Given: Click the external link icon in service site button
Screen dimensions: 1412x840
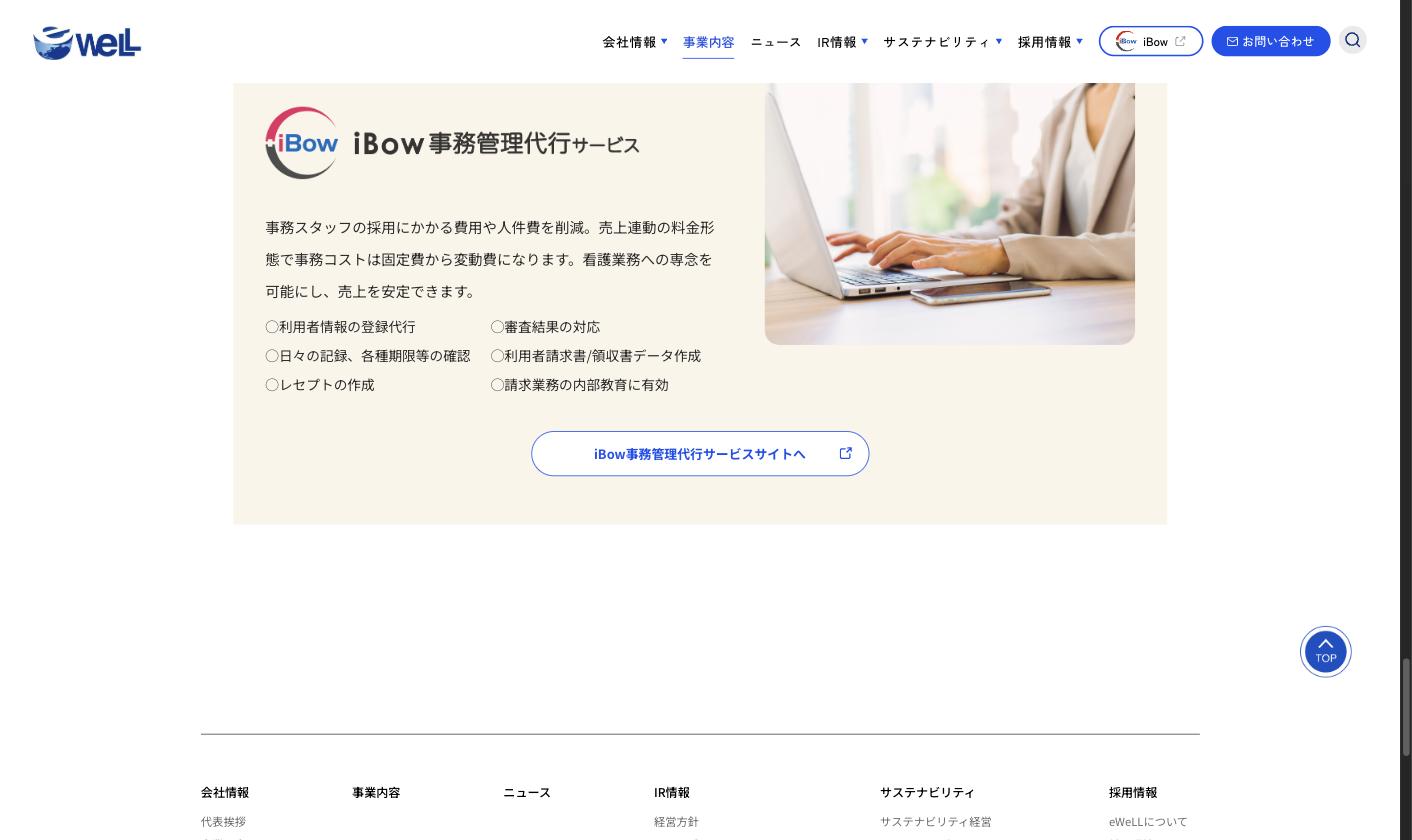Looking at the screenshot, I should click(845, 453).
